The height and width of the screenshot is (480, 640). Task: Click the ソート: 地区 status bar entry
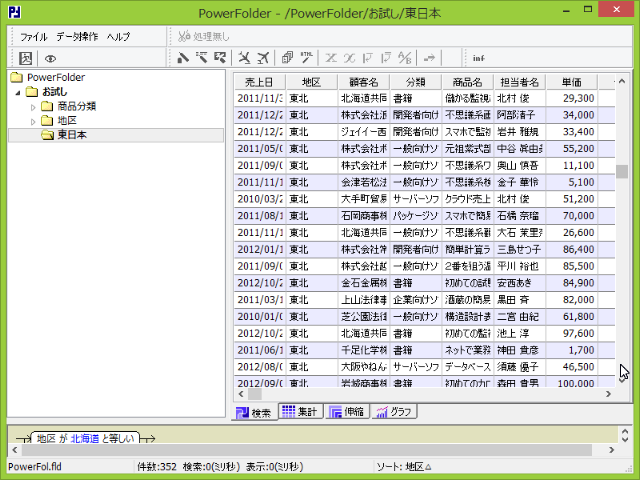pyautogui.click(x=404, y=467)
